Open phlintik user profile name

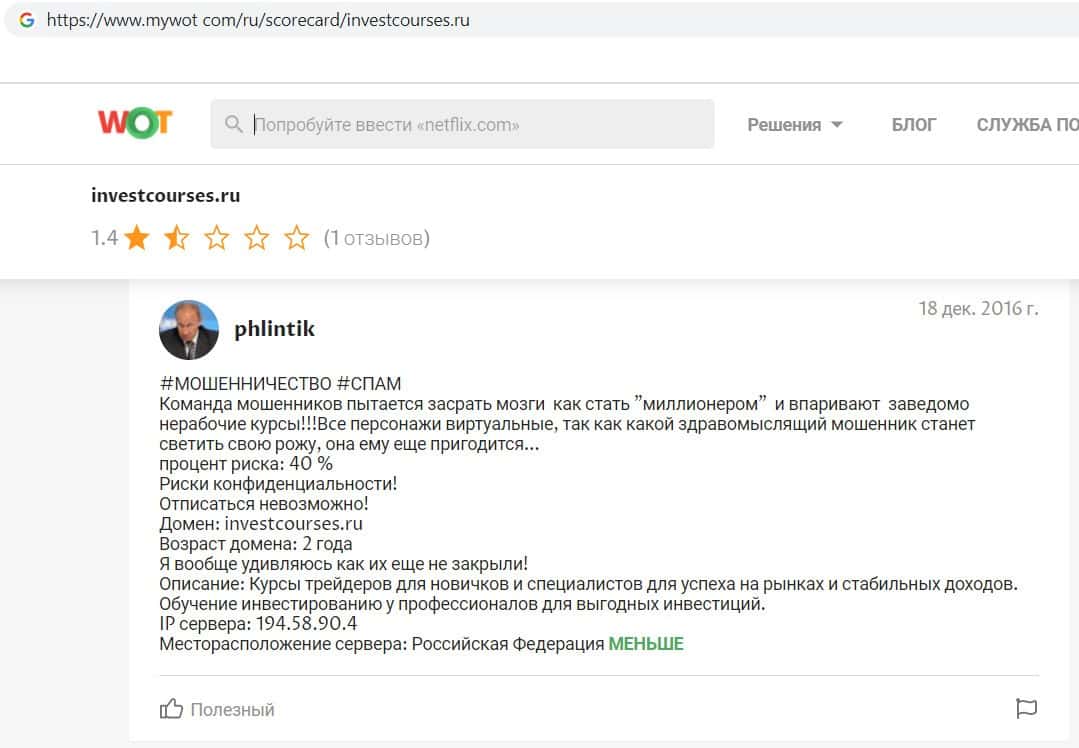point(274,329)
